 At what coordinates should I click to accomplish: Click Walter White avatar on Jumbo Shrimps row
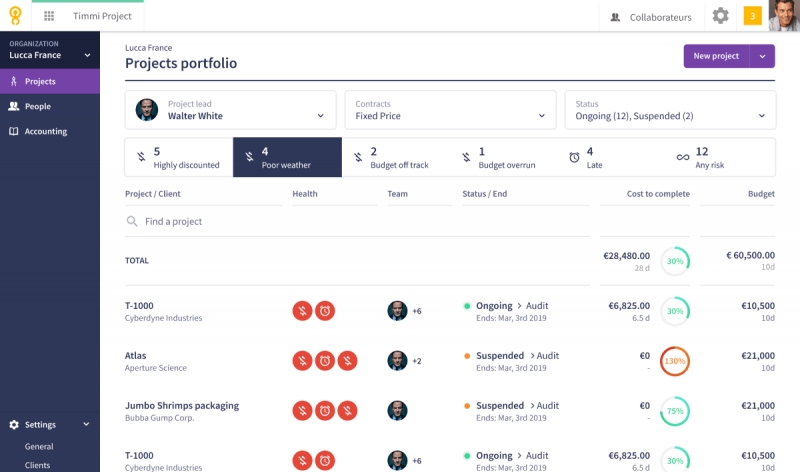(x=397, y=410)
